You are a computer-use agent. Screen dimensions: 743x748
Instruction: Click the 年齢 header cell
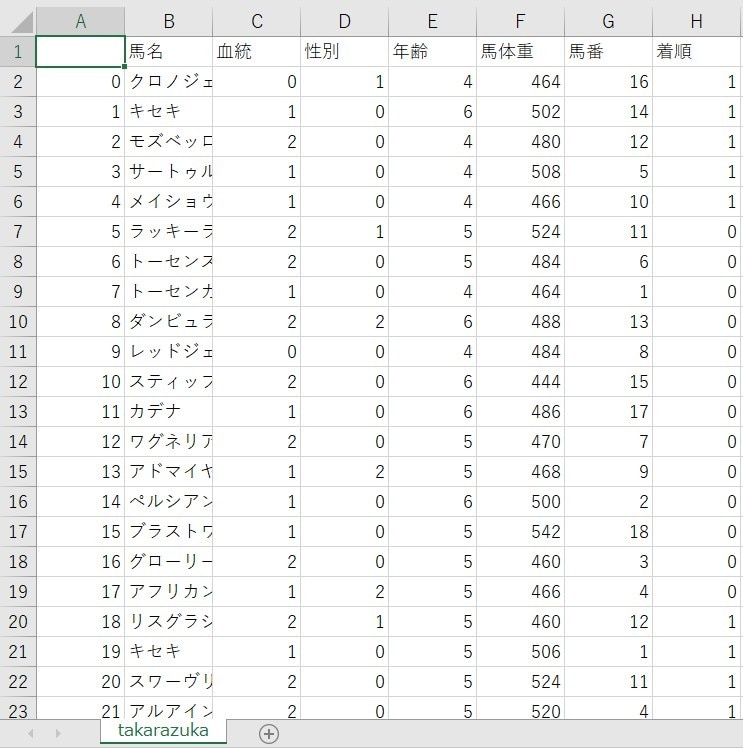(x=433, y=52)
